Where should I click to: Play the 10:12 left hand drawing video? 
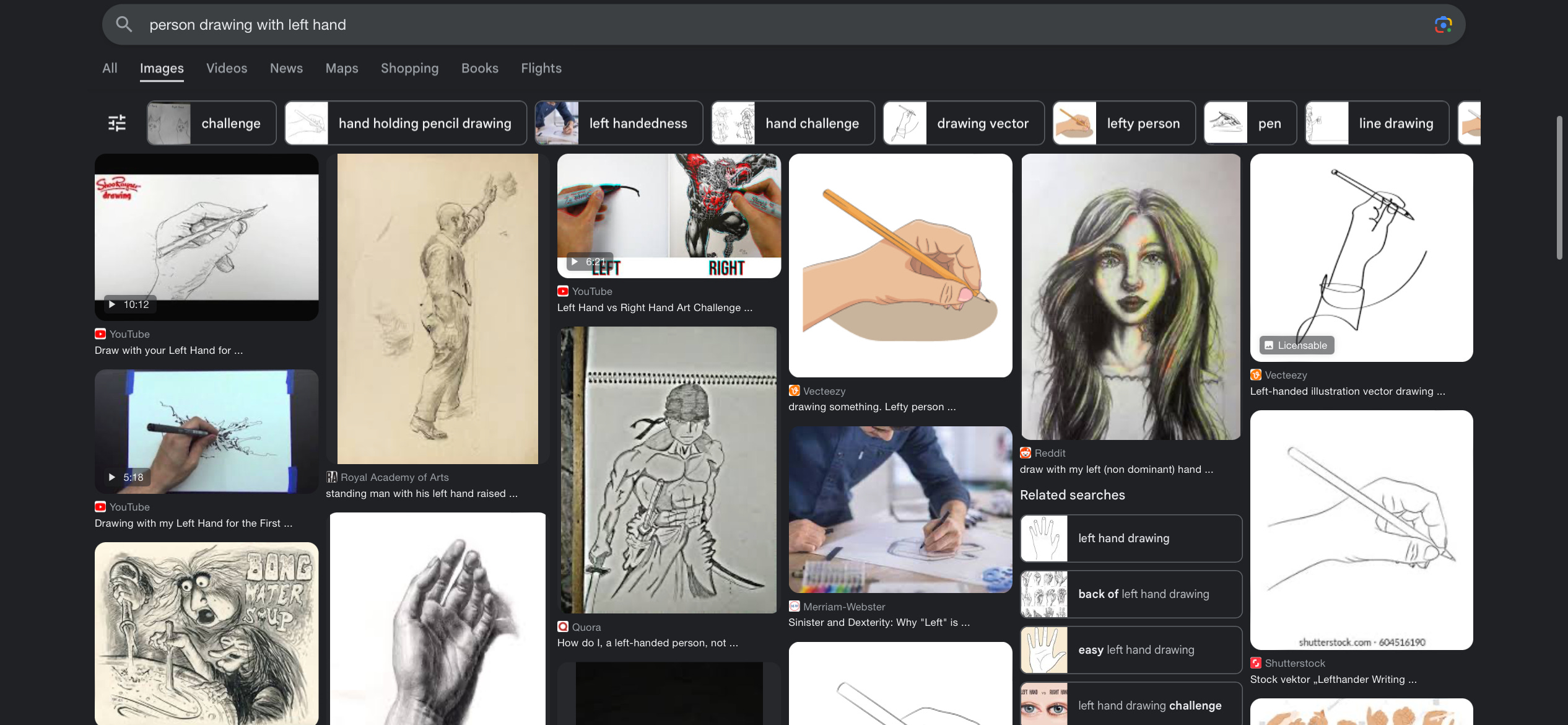click(x=206, y=237)
